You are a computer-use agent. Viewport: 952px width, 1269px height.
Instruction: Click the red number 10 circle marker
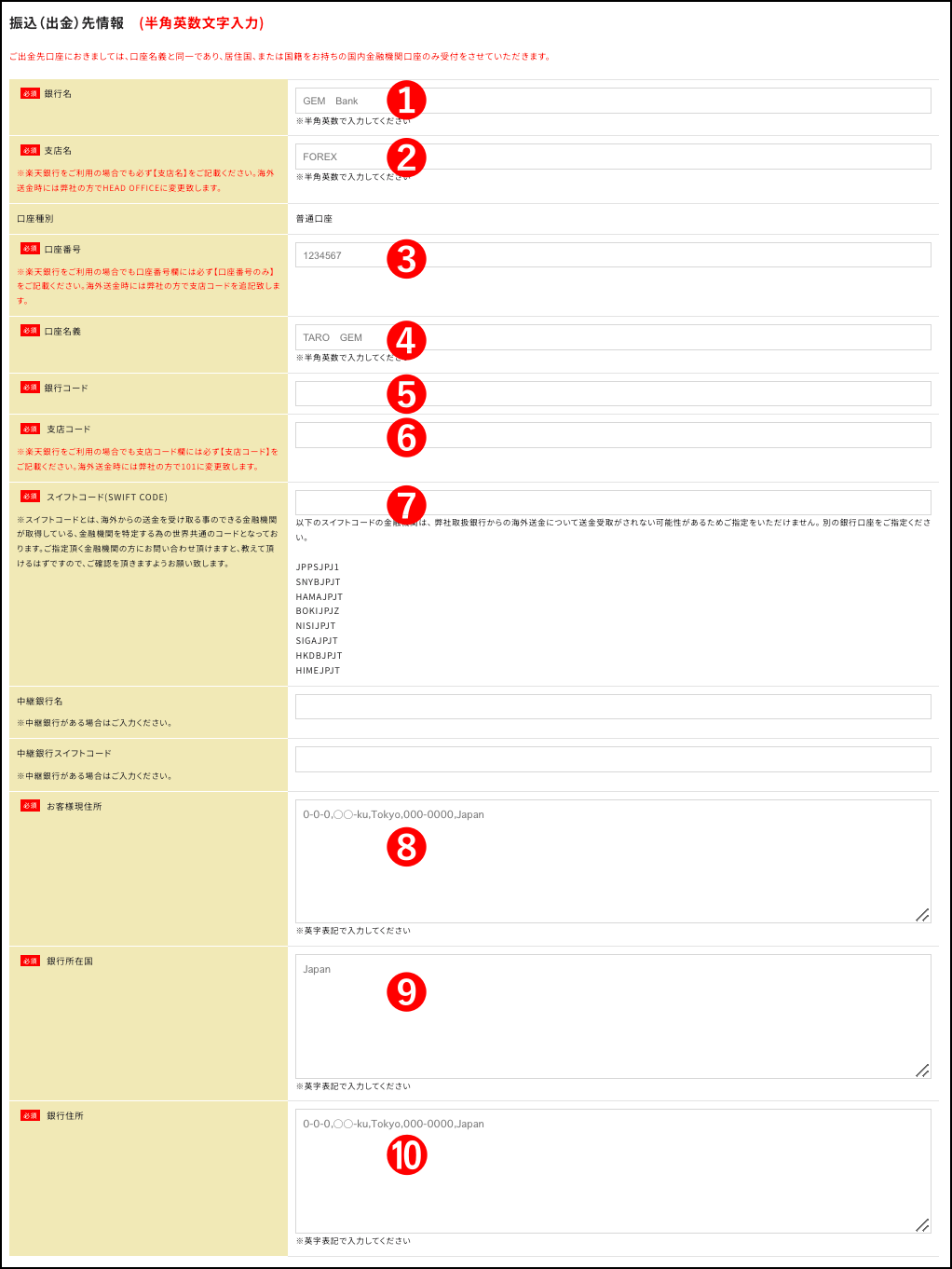coord(406,1155)
